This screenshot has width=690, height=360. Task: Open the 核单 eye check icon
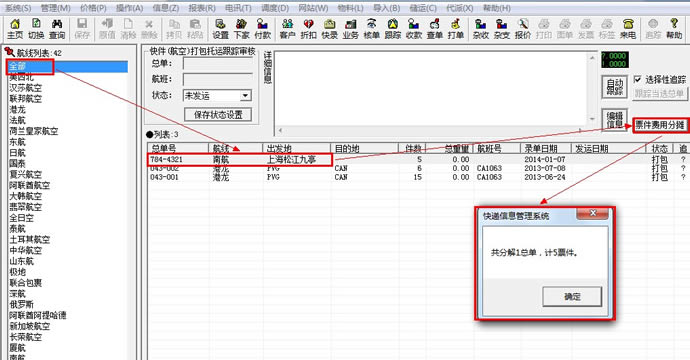coord(371,29)
